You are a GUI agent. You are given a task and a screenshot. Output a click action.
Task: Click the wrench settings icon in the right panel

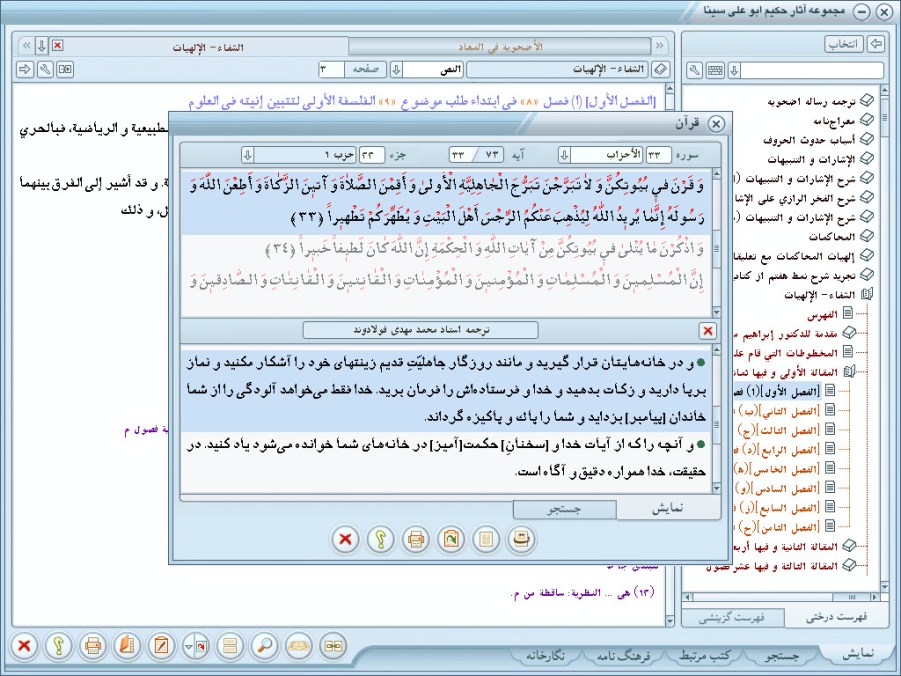coord(694,70)
